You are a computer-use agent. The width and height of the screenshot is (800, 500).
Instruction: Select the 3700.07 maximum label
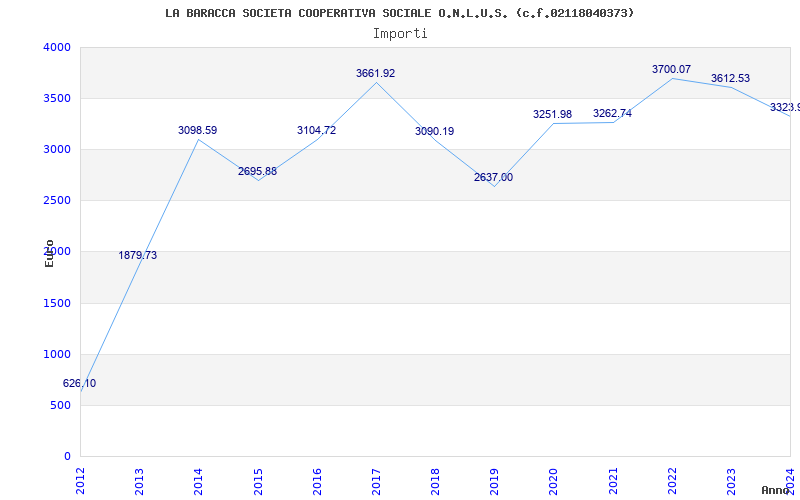pyautogui.click(x=671, y=69)
